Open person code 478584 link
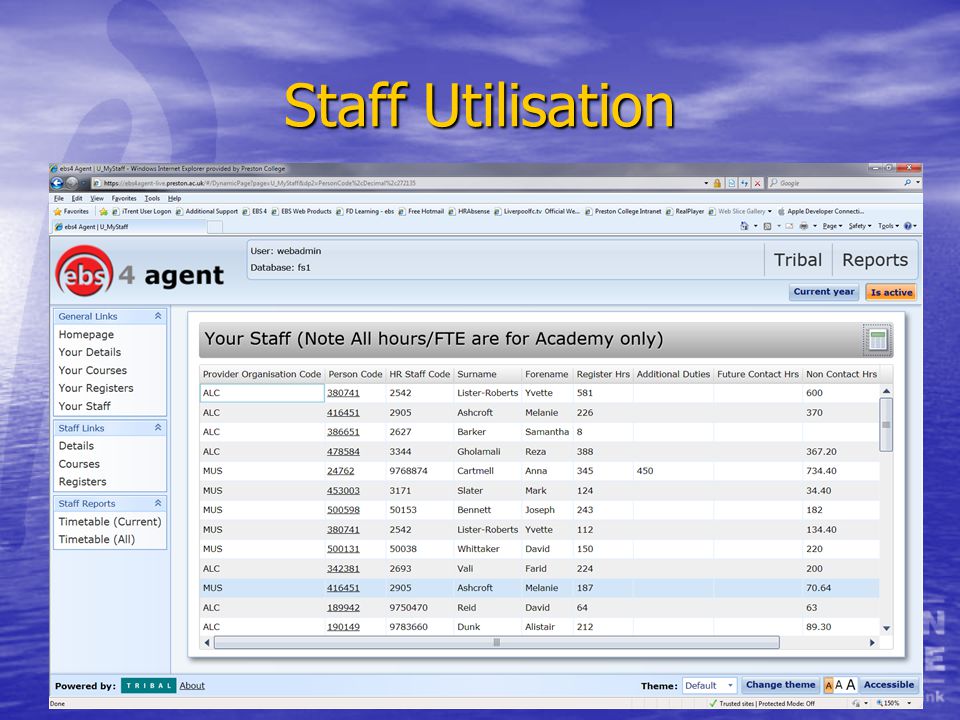960x720 pixels. (343, 452)
